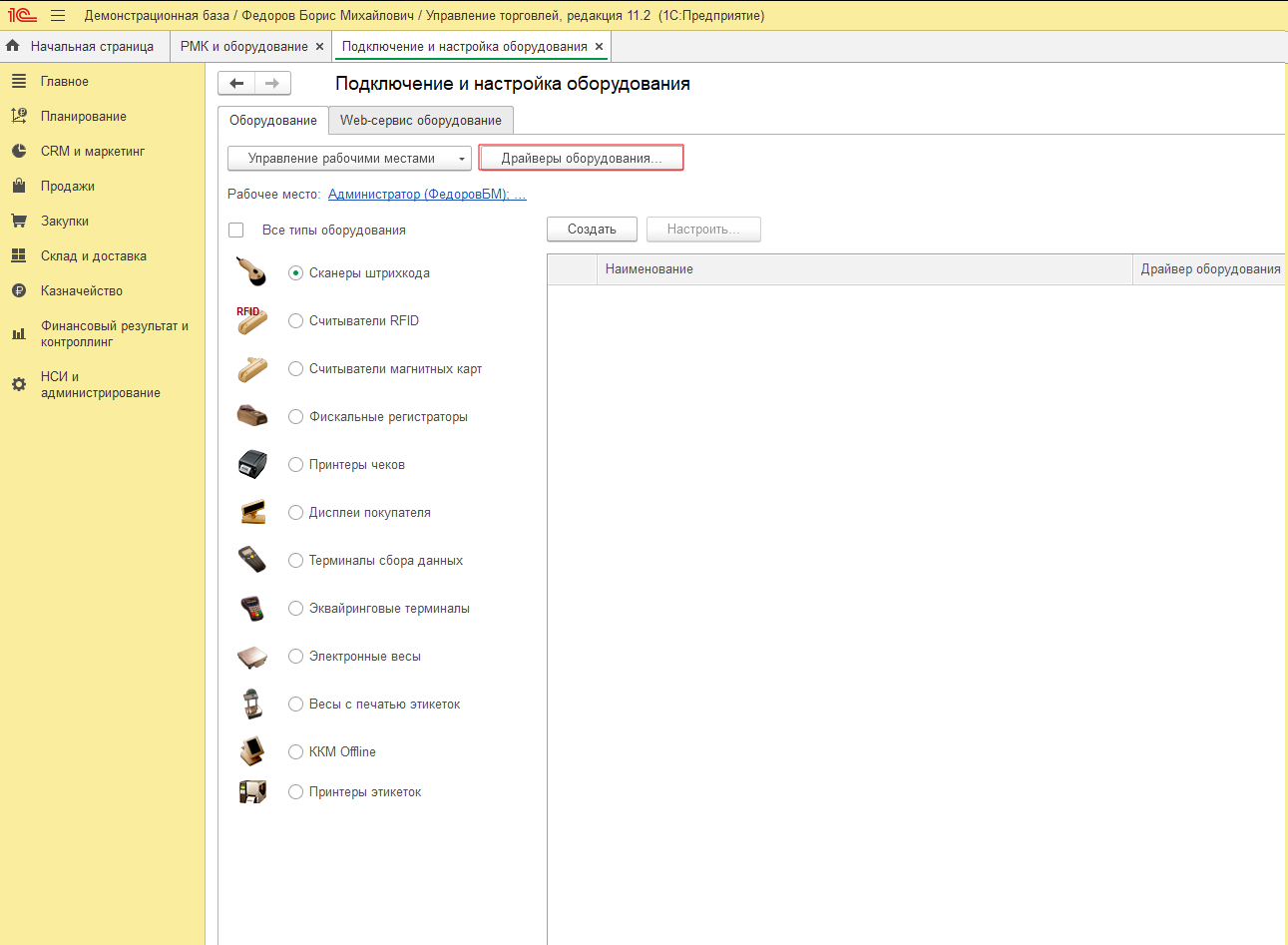Switch to Web-сервис оборудование tab
The height and width of the screenshot is (945, 1288).
tap(421, 121)
